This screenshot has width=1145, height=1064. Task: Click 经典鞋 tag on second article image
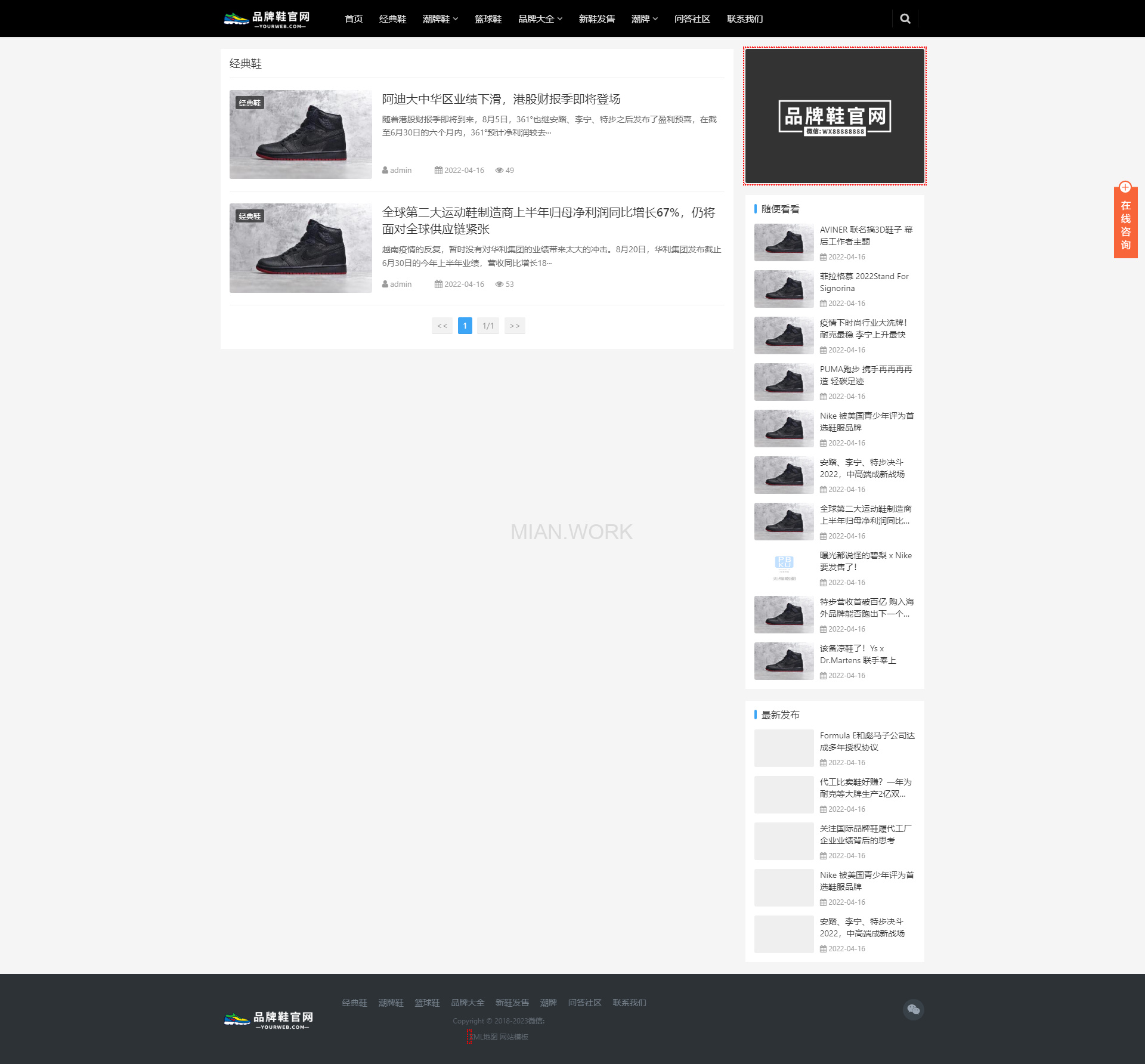click(x=249, y=216)
